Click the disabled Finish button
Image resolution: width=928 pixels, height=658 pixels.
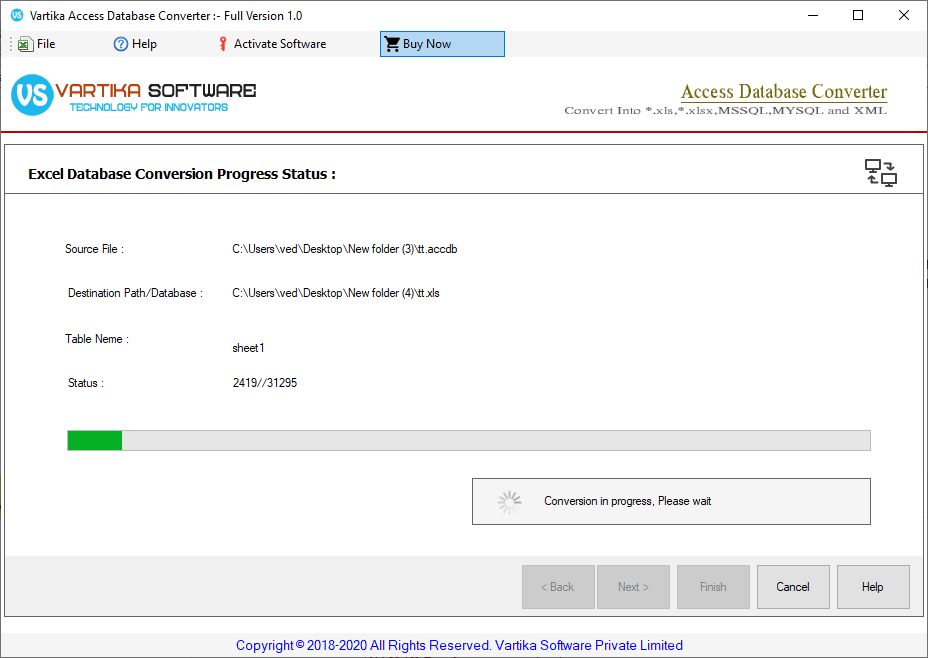[713, 587]
